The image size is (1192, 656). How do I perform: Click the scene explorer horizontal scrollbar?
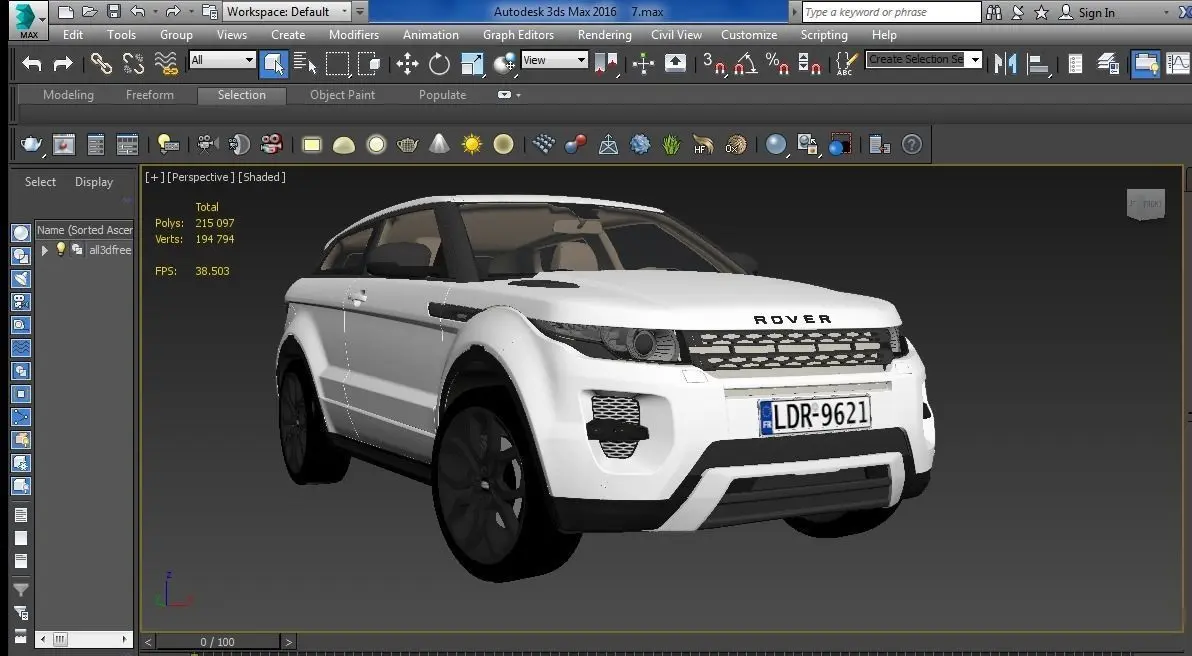[x=84, y=639]
